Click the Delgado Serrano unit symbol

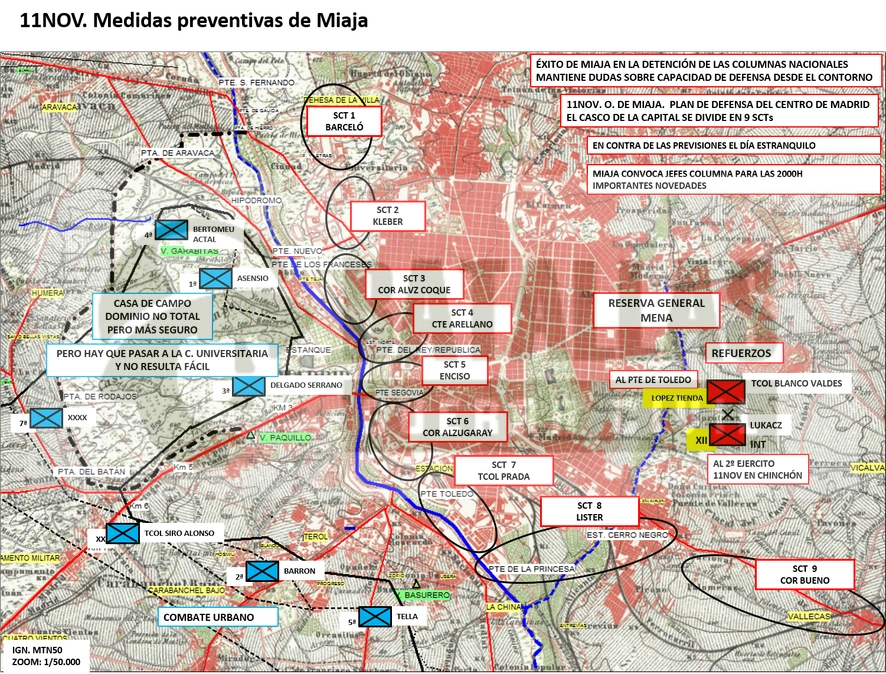click(249, 386)
